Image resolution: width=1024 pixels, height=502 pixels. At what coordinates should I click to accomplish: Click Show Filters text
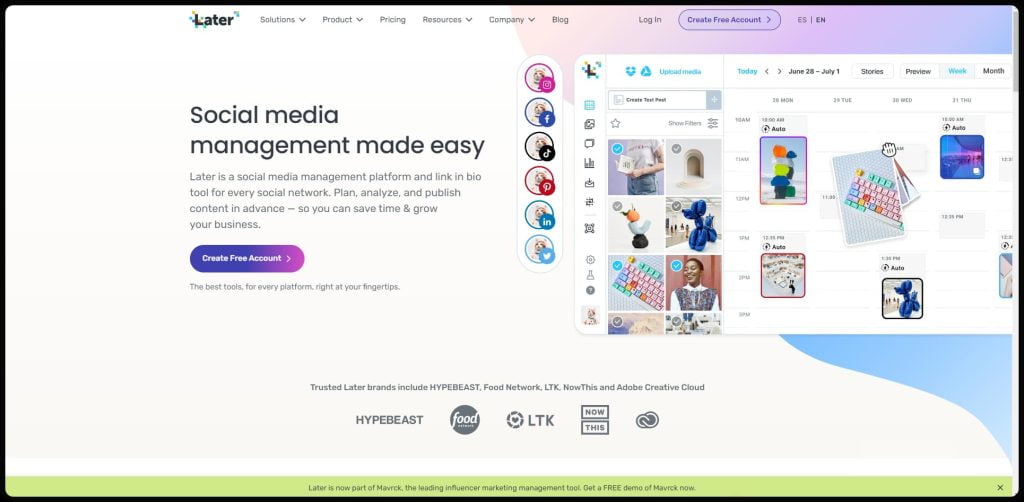(x=684, y=123)
